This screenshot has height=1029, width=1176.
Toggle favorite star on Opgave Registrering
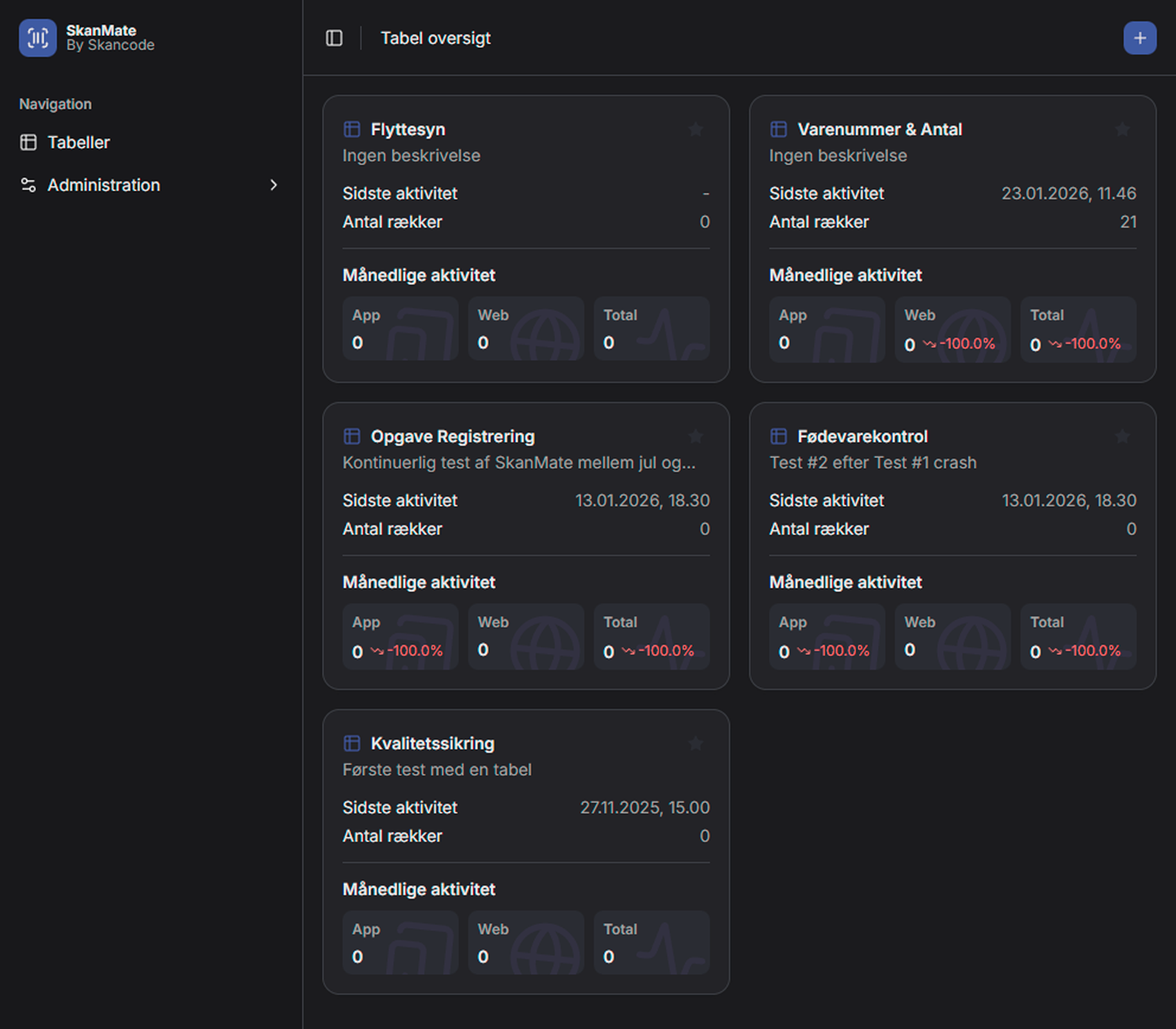coord(695,437)
